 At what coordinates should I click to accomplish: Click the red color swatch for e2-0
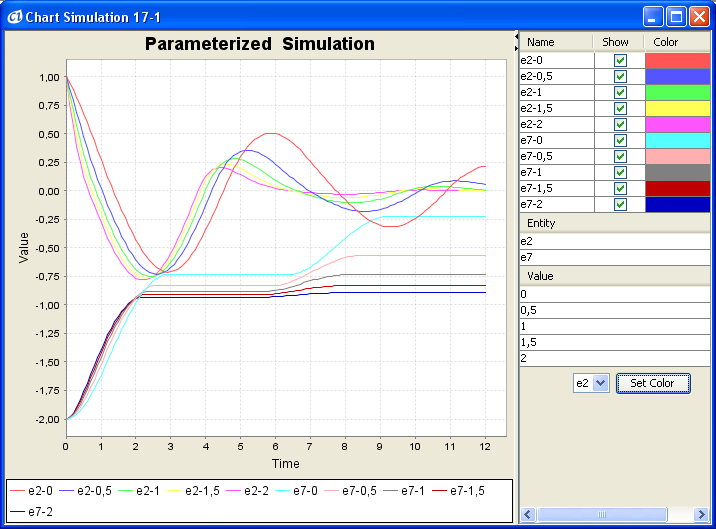tap(678, 60)
